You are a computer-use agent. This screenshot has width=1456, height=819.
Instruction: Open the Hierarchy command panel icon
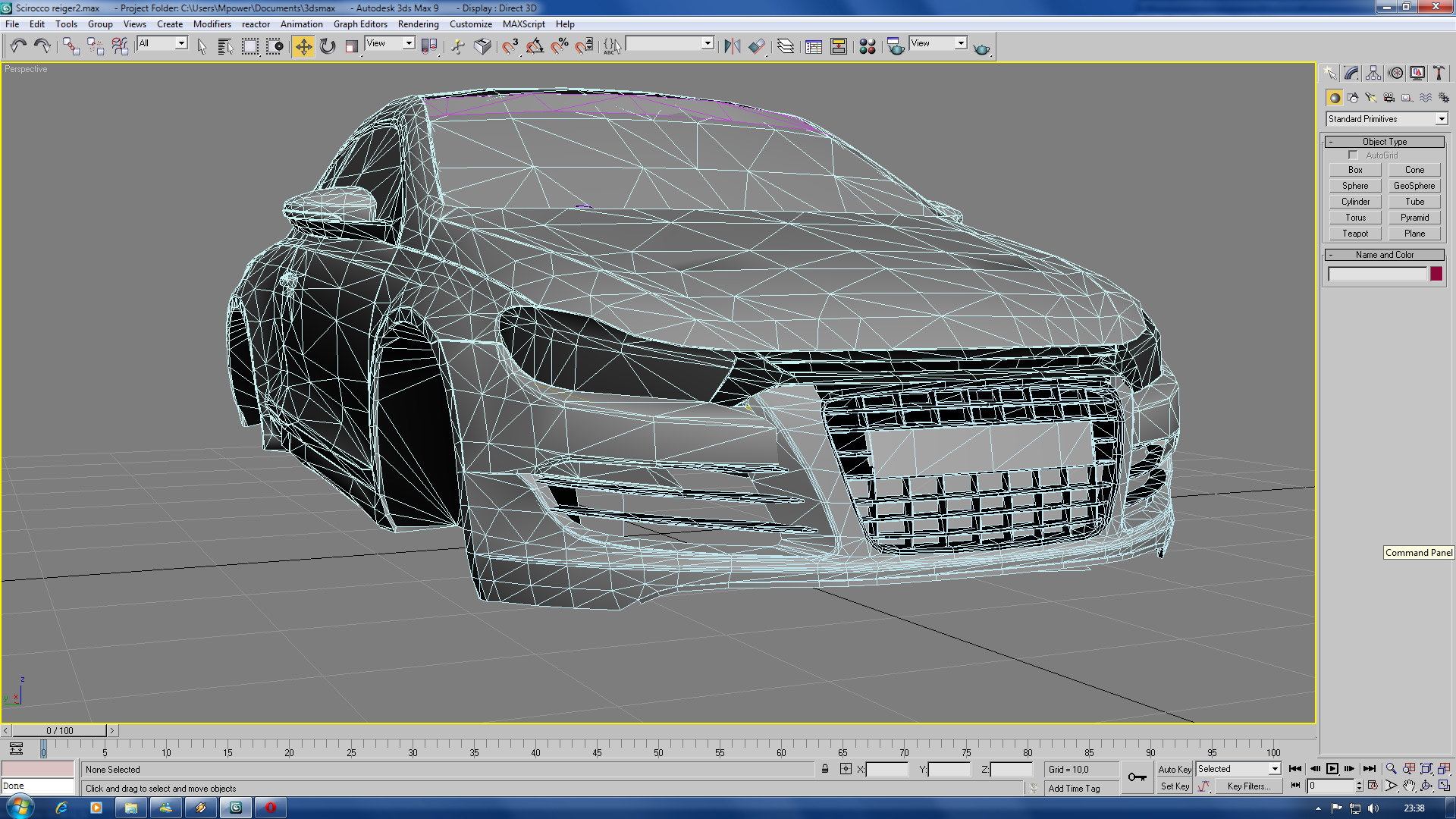[1373, 73]
